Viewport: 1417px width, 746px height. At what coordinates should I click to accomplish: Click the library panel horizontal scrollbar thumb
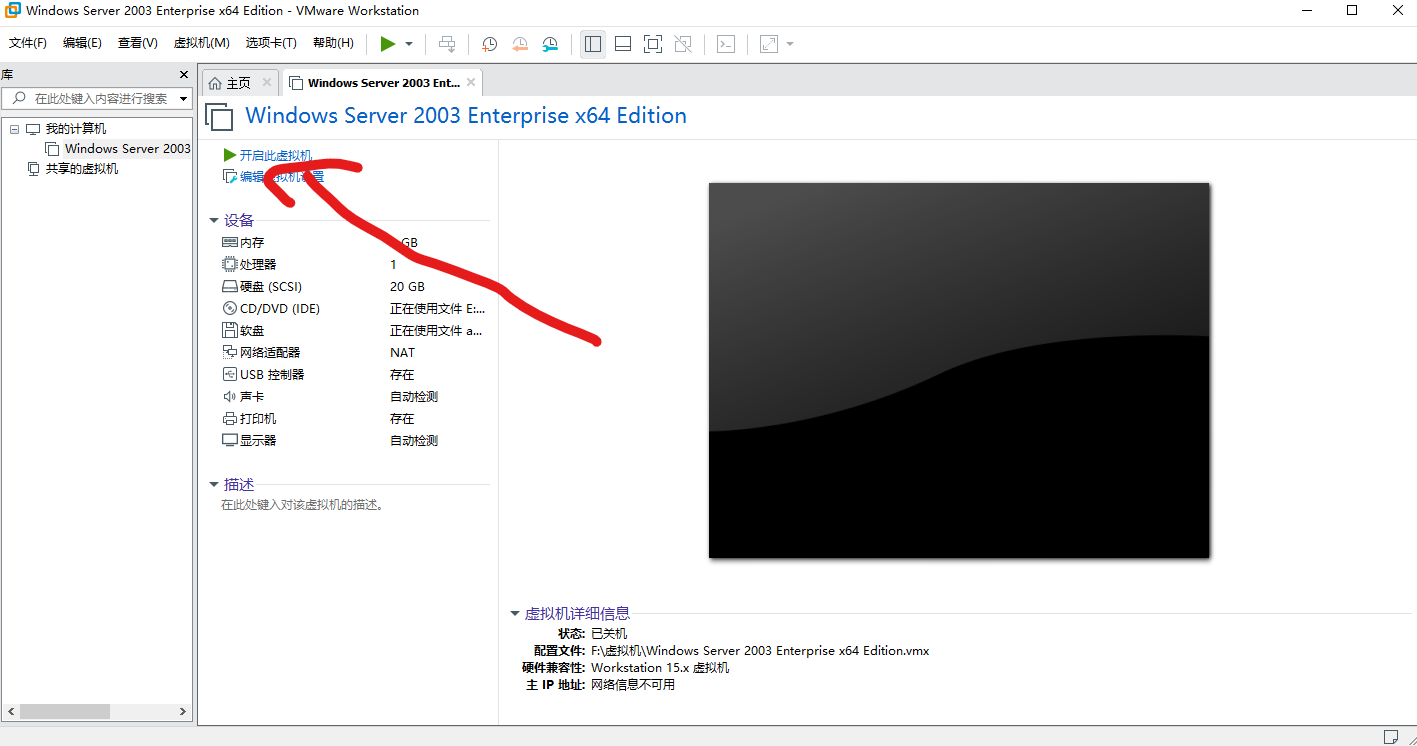coord(64,711)
